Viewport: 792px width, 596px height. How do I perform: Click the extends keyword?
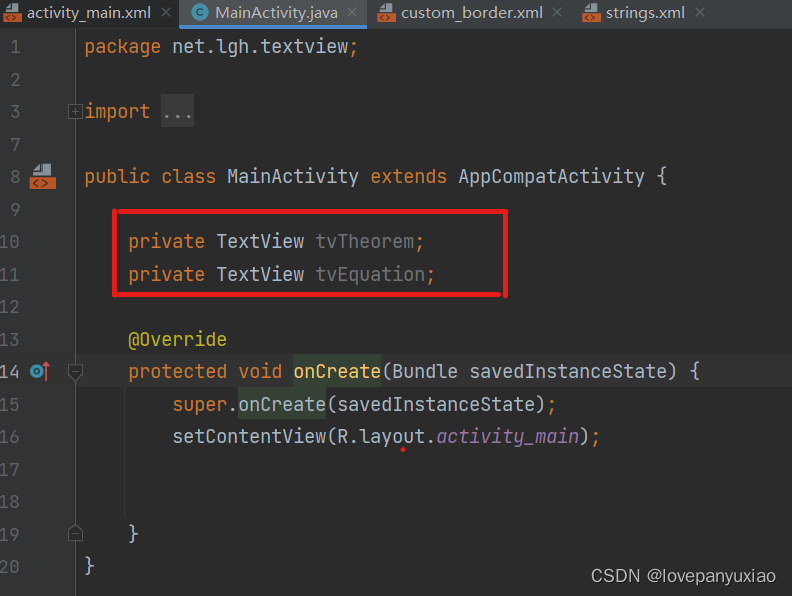pyautogui.click(x=409, y=176)
